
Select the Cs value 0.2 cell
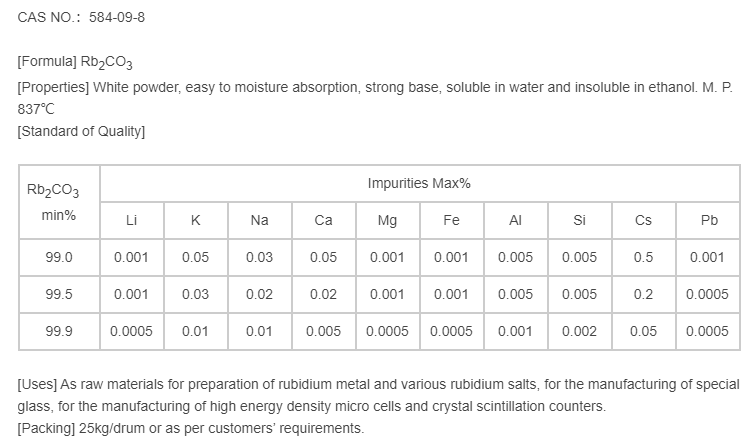(x=643, y=294)
